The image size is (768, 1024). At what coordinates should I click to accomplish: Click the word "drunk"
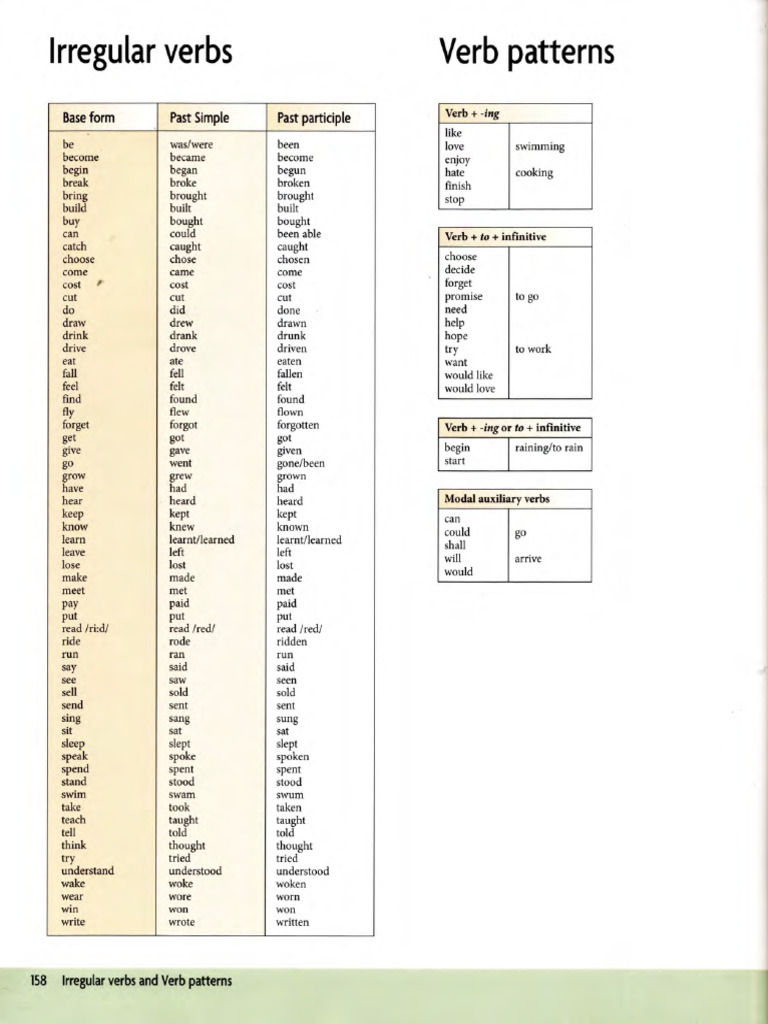[x=291, y=336]
